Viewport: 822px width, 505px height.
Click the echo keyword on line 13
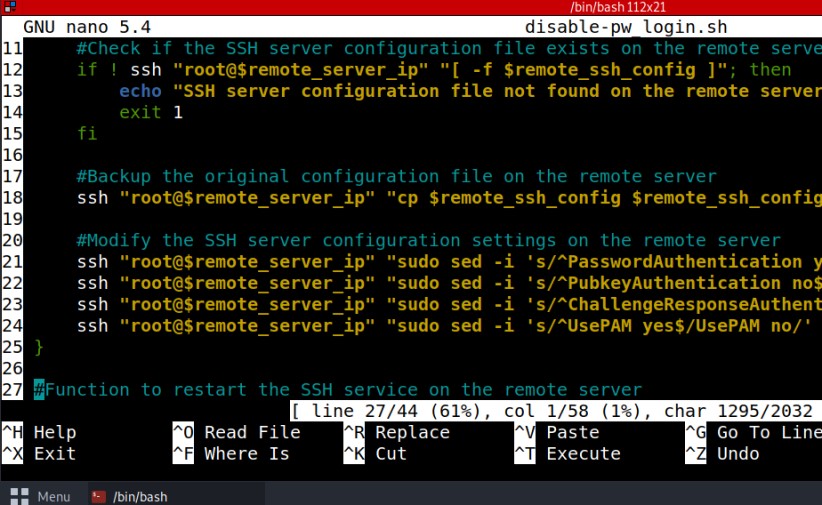(x=140, y=91)
